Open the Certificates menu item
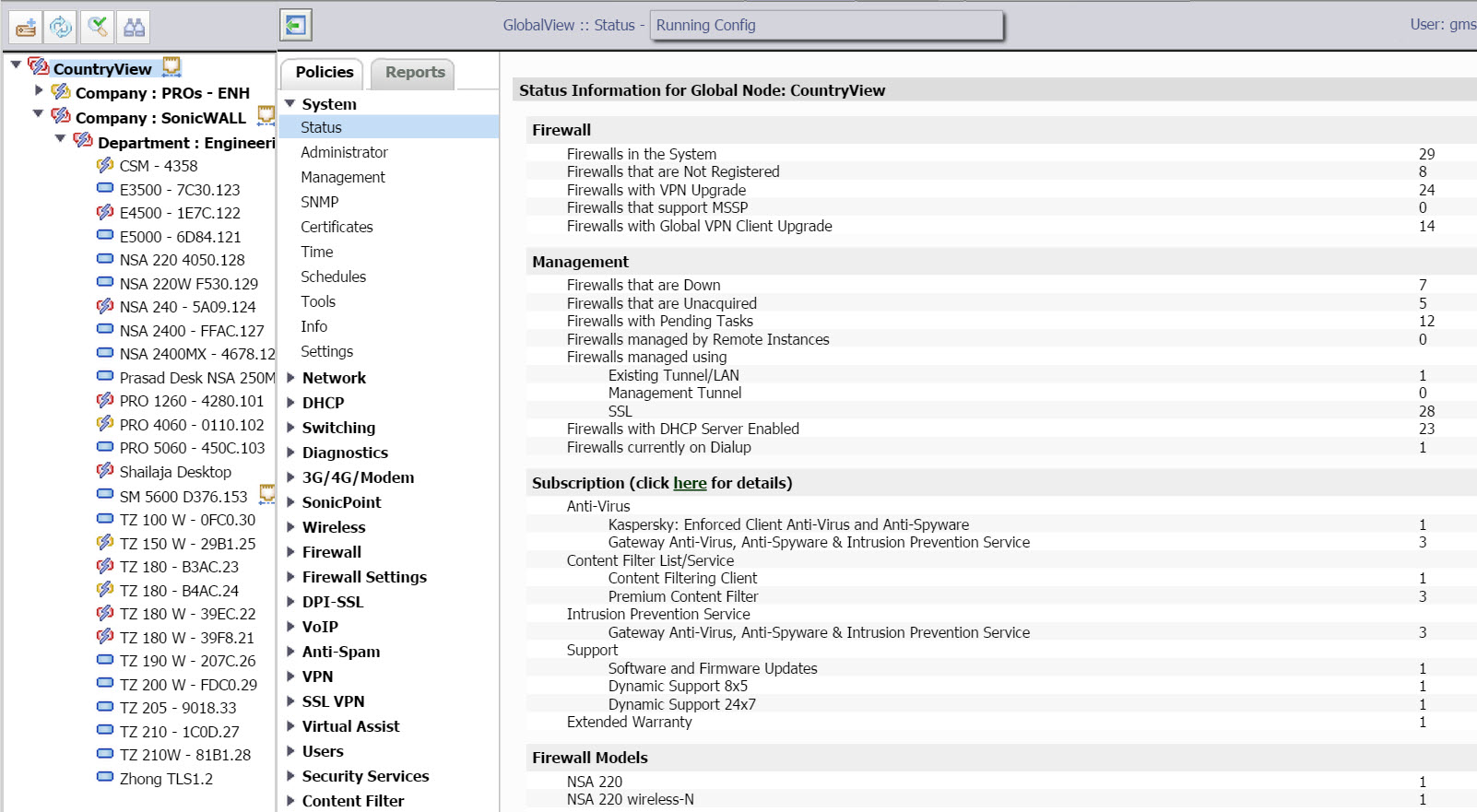Image resolution: width=1477 pixels, height=812 pixels. click(x=337, y=227)
